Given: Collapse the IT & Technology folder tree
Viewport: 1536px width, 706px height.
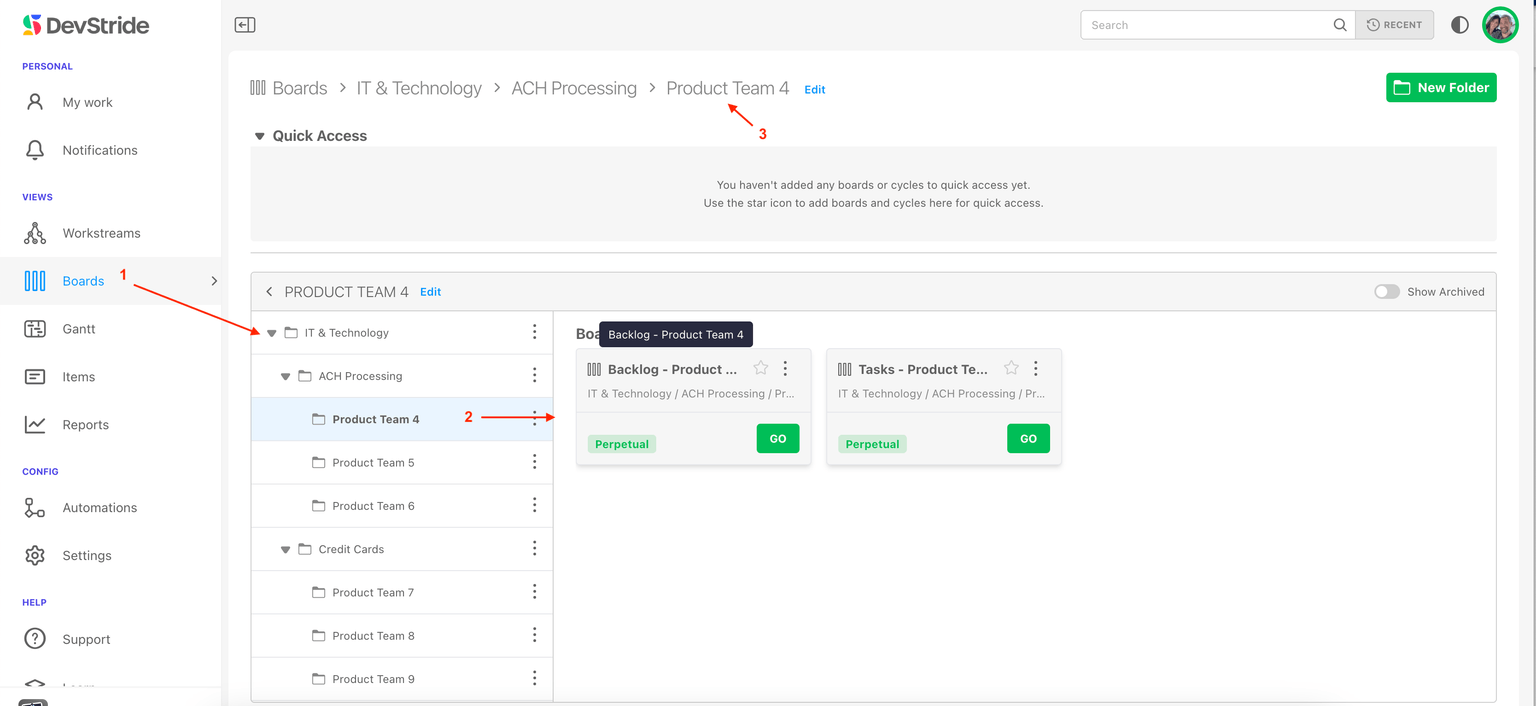Looking at the screenshot, I should point(270,332).
